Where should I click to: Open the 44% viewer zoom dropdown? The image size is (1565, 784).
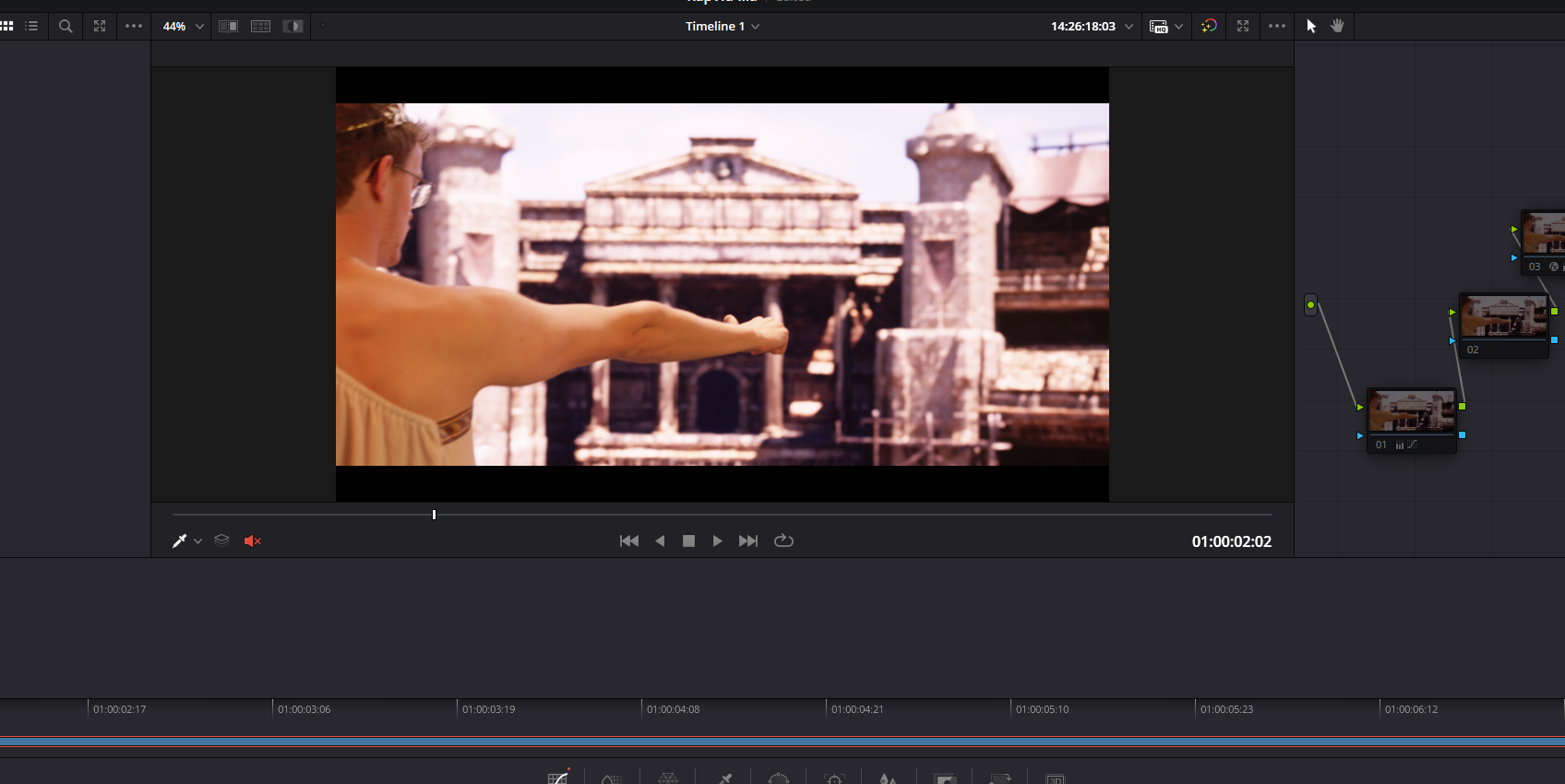(183, 26)
